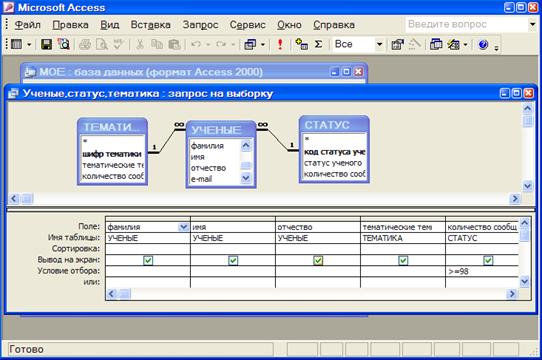Toggle the Totals sigma icon

[318, 44]
